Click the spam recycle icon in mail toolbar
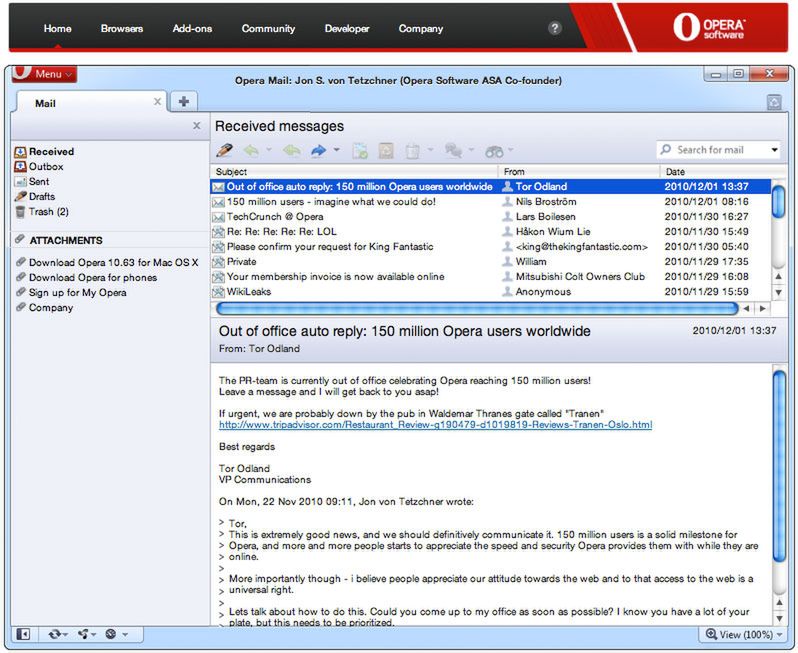The width and height of the screenshot is (798, 653). click(x=386, y=151)
